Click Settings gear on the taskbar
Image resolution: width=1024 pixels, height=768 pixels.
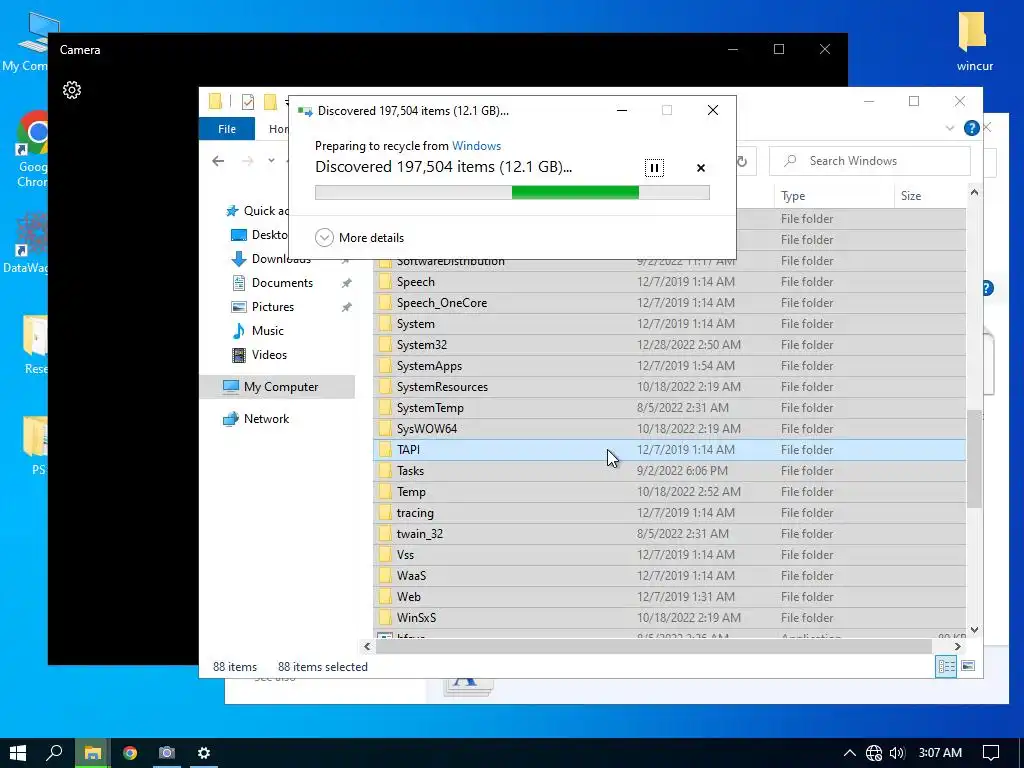click(204, 753)
